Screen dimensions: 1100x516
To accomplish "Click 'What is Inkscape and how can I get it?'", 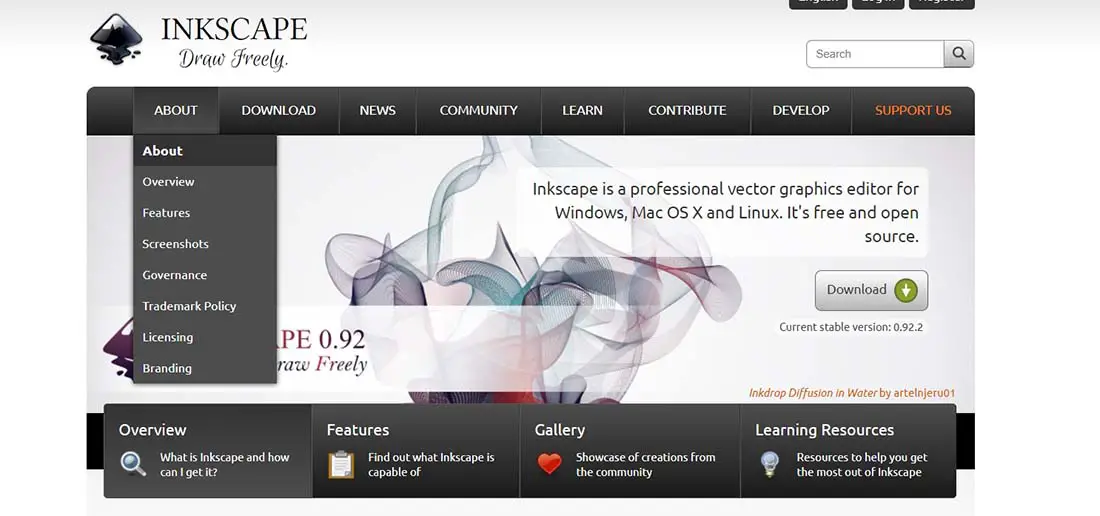I will pos(224,465).
